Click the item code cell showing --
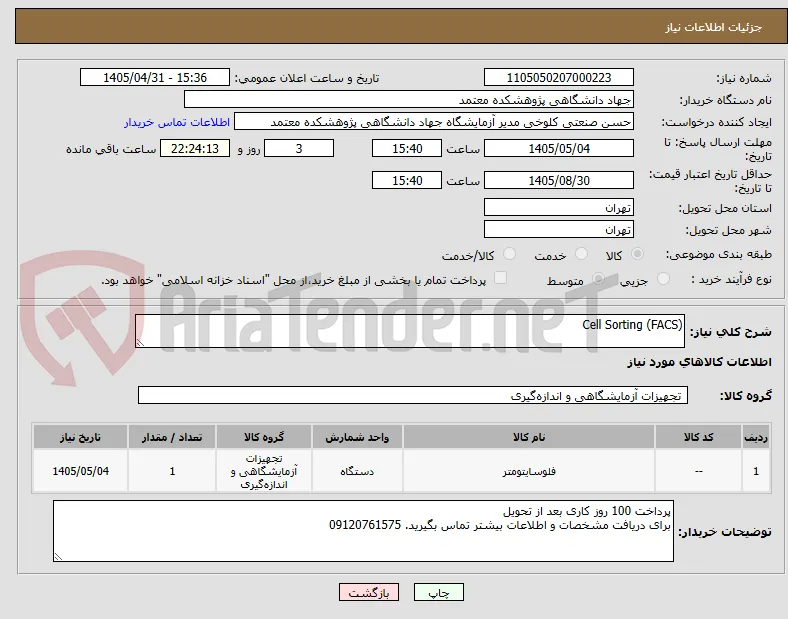This screenshot has height=619, width=788. click(x=698, y=471)
